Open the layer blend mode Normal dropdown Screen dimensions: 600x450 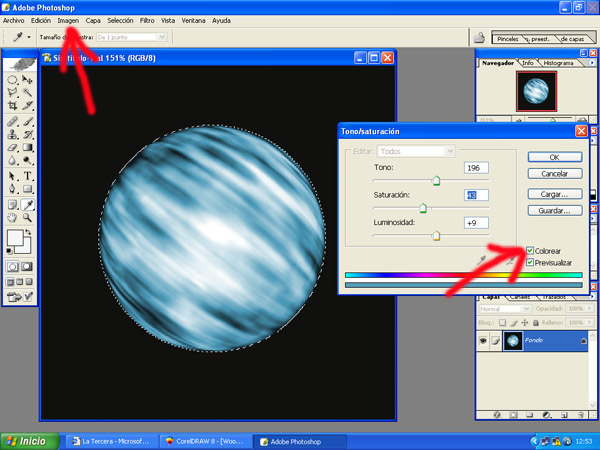504,308
